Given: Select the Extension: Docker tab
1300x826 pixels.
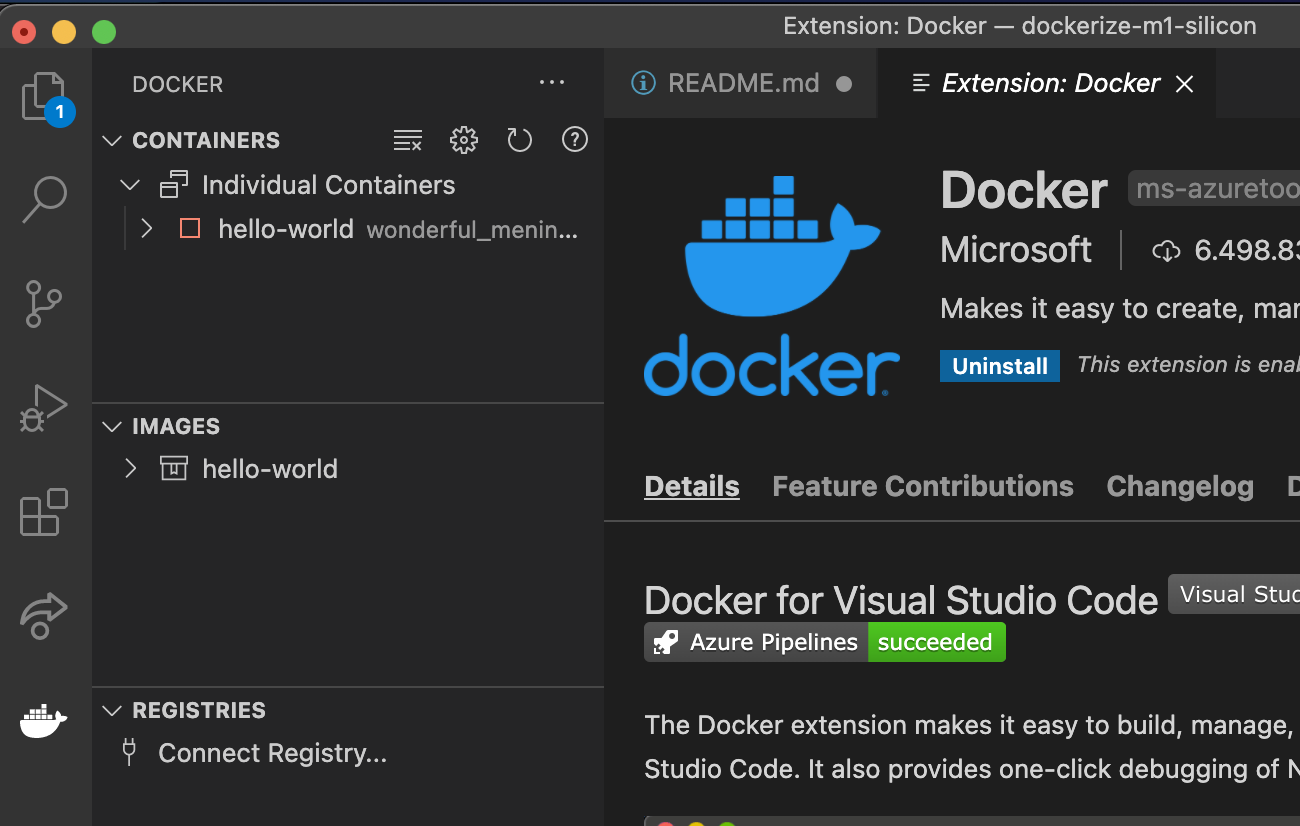Looking at the screenshot, I should (1047, 84).
